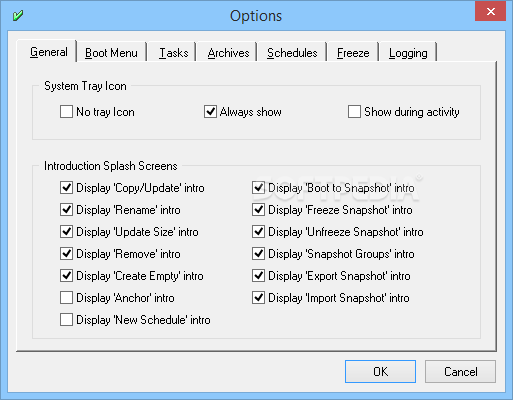Close the Options dialog window

click(491, 11)
